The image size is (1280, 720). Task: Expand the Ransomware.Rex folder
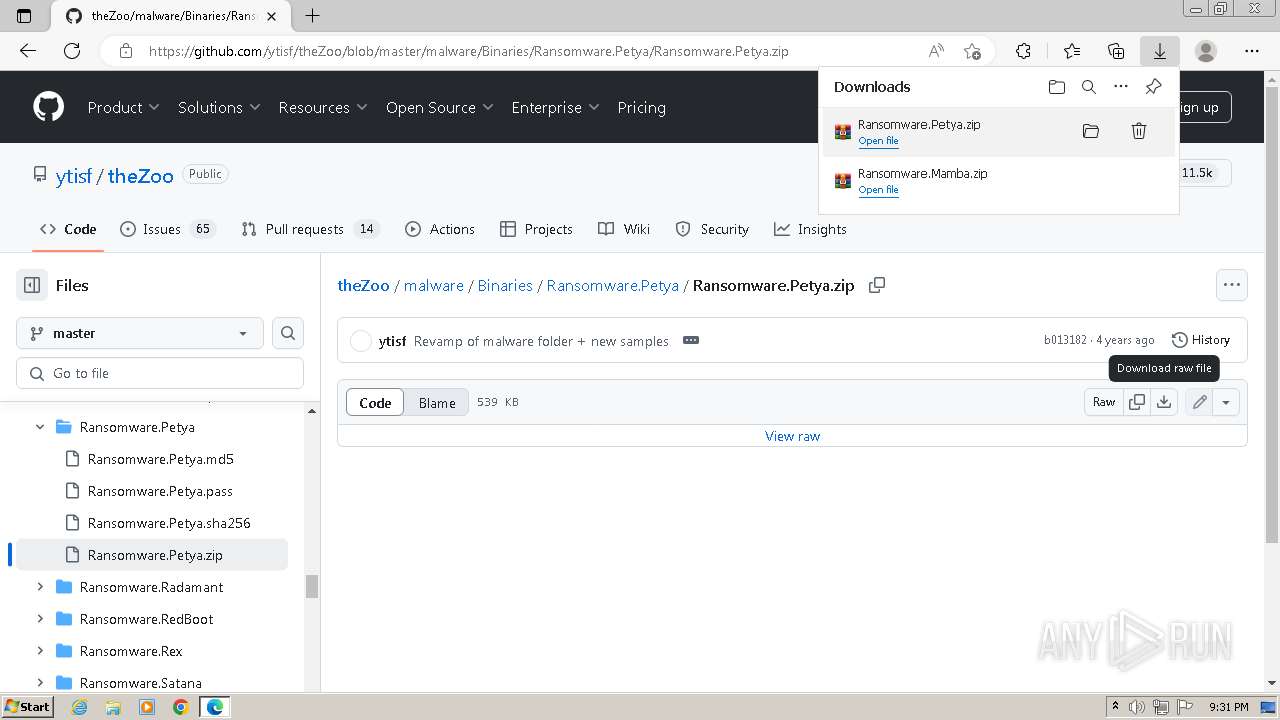click(x=40, y=651)
